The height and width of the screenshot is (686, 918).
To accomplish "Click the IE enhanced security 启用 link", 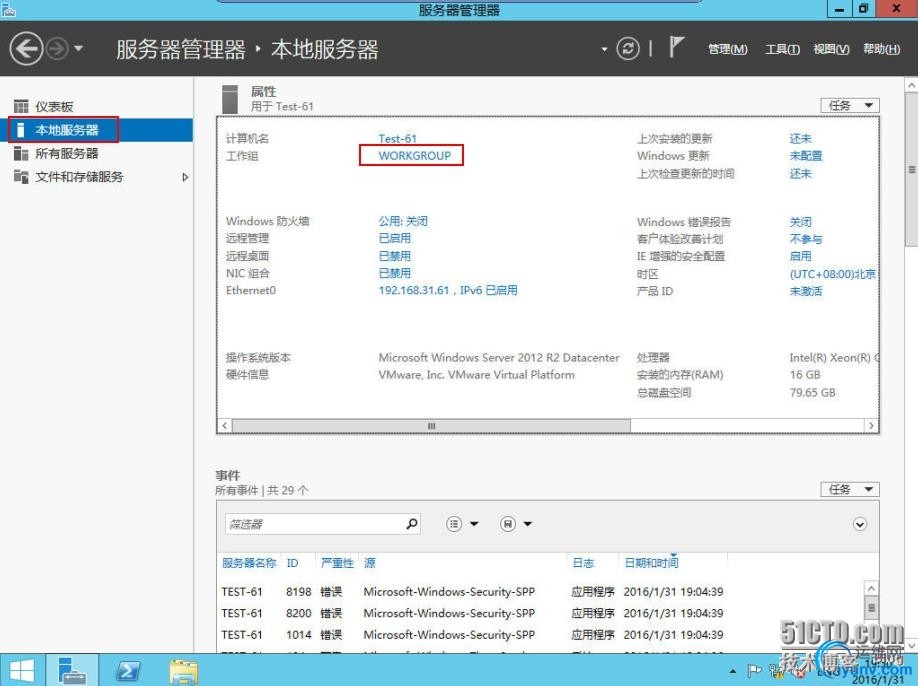I will pyautogui.click(x=800, y=256).
